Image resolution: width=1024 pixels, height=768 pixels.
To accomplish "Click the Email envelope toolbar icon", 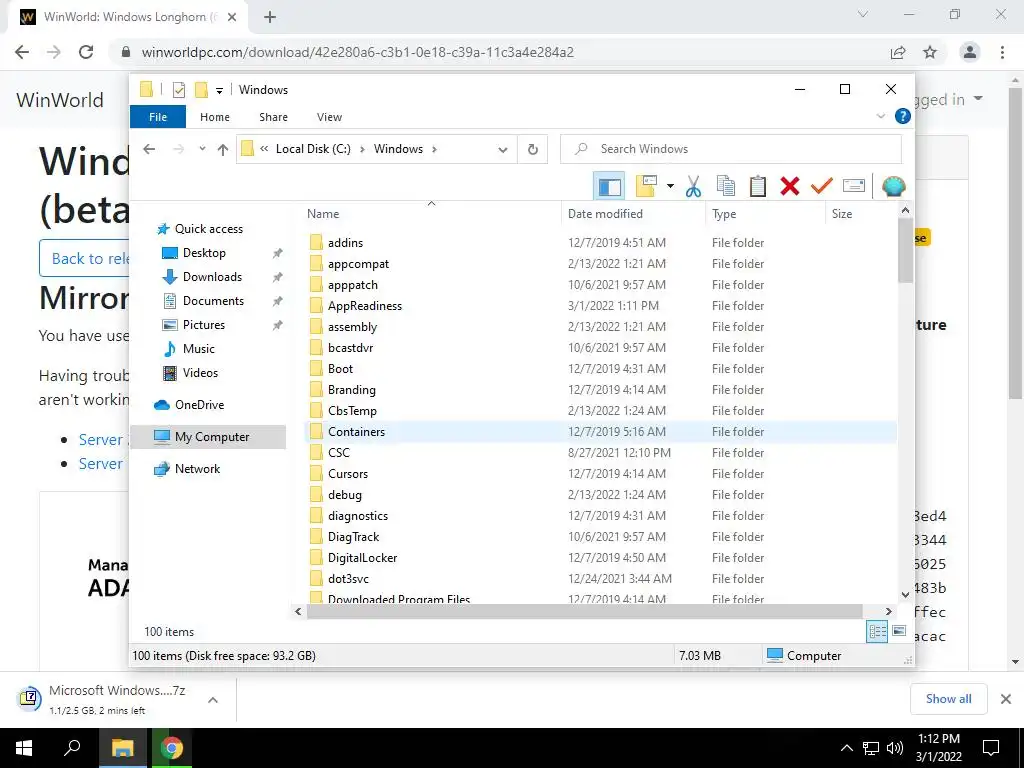I will tap(854, 187).
